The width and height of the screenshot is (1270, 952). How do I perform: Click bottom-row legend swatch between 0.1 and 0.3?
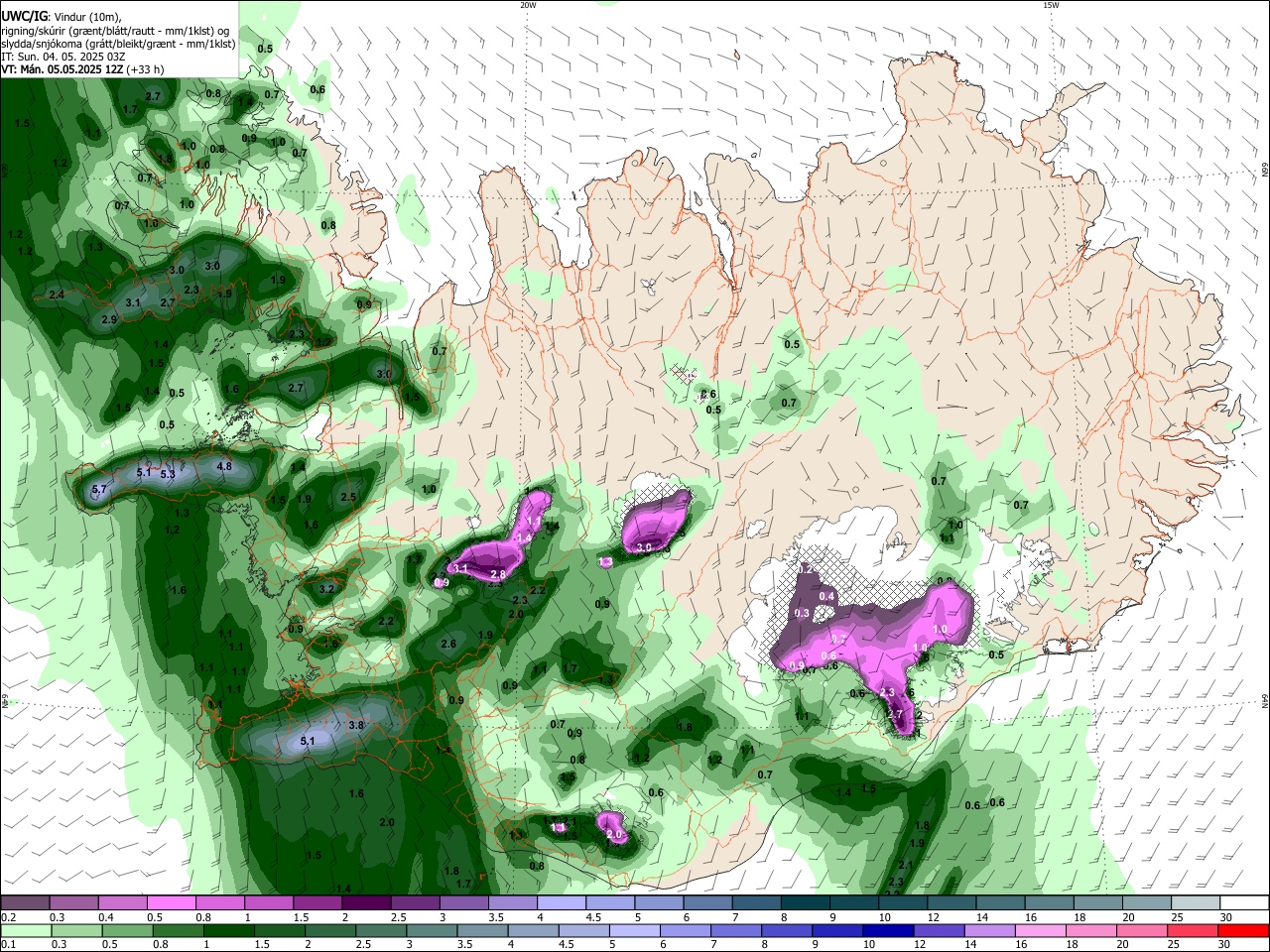[x=25, y=931]
